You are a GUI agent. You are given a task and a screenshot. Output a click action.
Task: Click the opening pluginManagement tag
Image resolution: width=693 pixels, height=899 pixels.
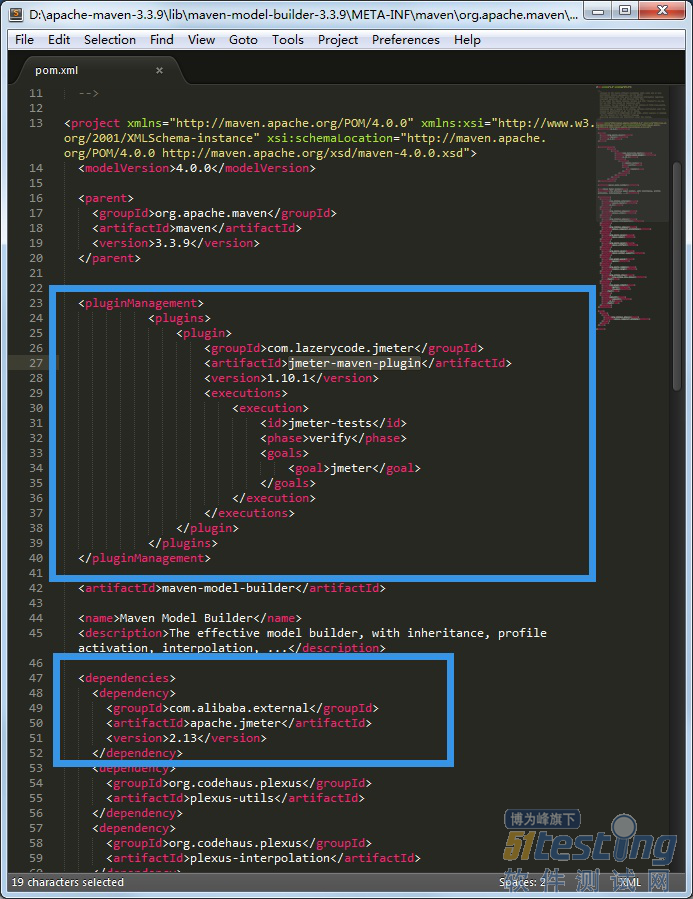pos(140,303)
